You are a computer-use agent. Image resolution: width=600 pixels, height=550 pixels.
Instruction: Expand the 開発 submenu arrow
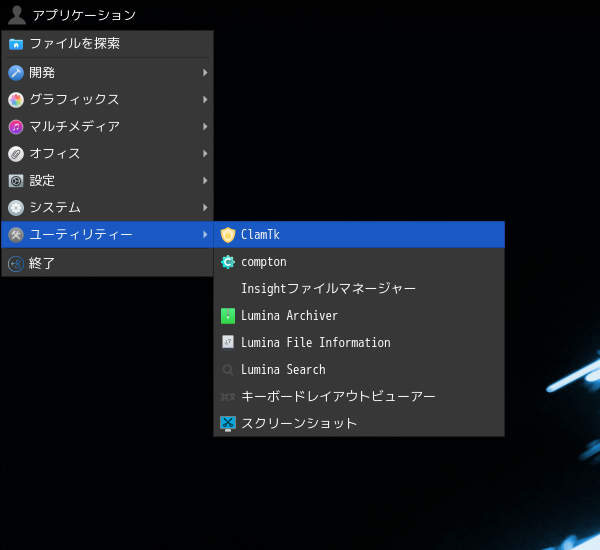click(x=205, y=73)
